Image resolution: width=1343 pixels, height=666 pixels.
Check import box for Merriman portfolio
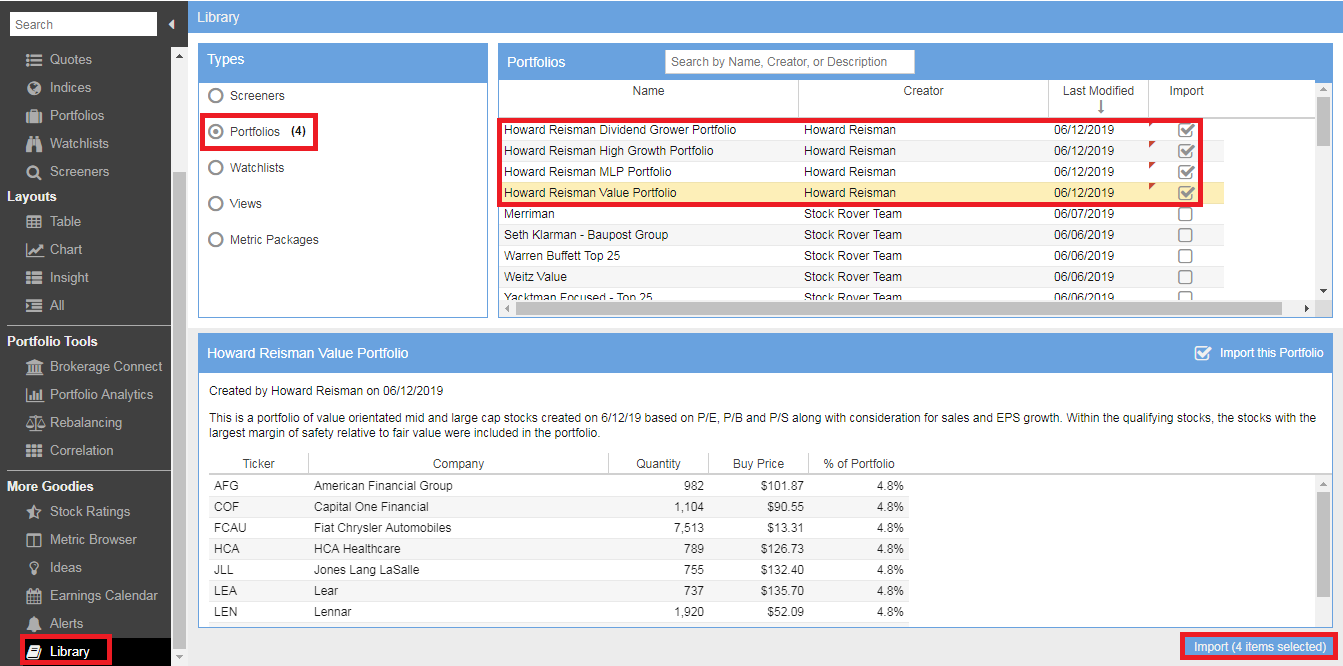tap(1185, 214)
